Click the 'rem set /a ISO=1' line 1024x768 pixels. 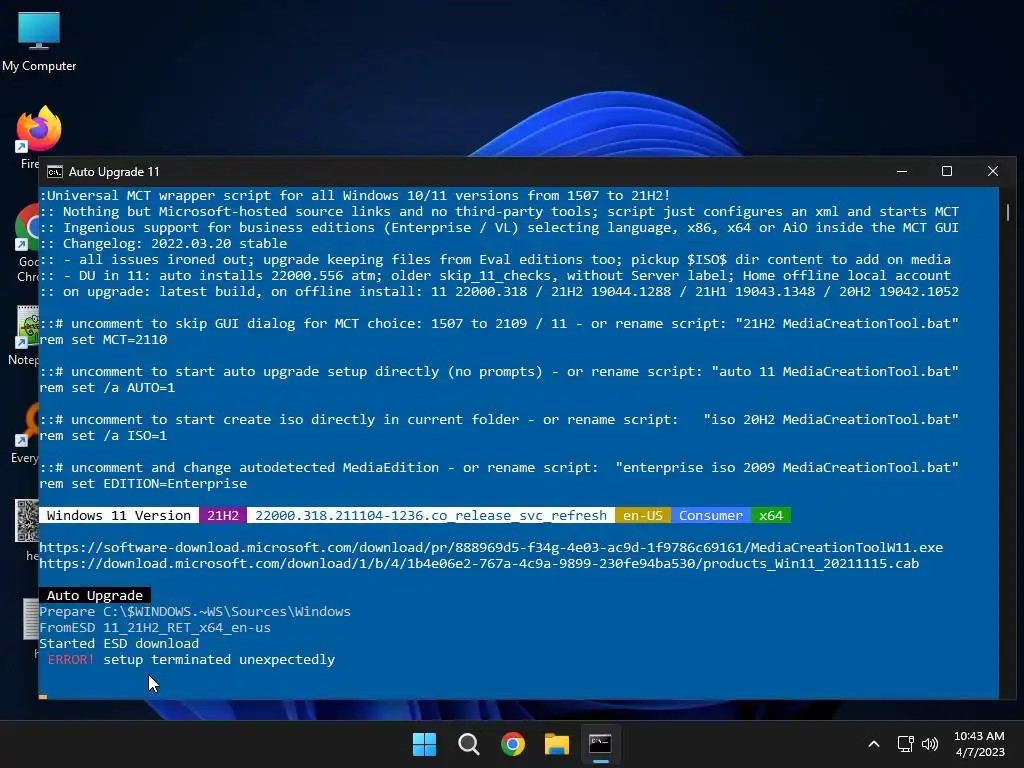(103, 436)
